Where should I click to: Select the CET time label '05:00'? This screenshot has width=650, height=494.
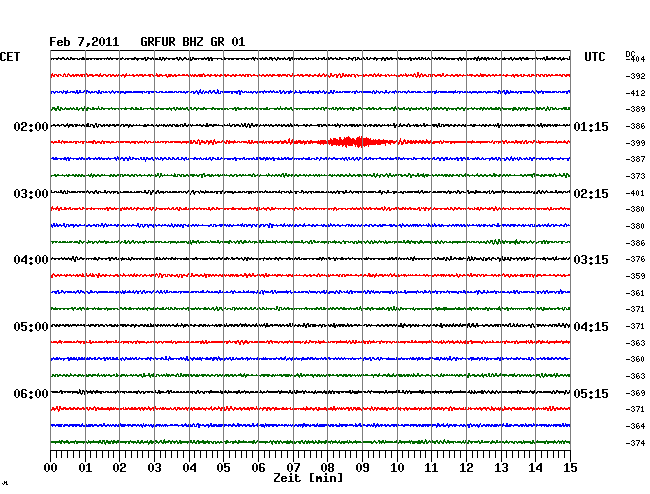click(31, 327)
